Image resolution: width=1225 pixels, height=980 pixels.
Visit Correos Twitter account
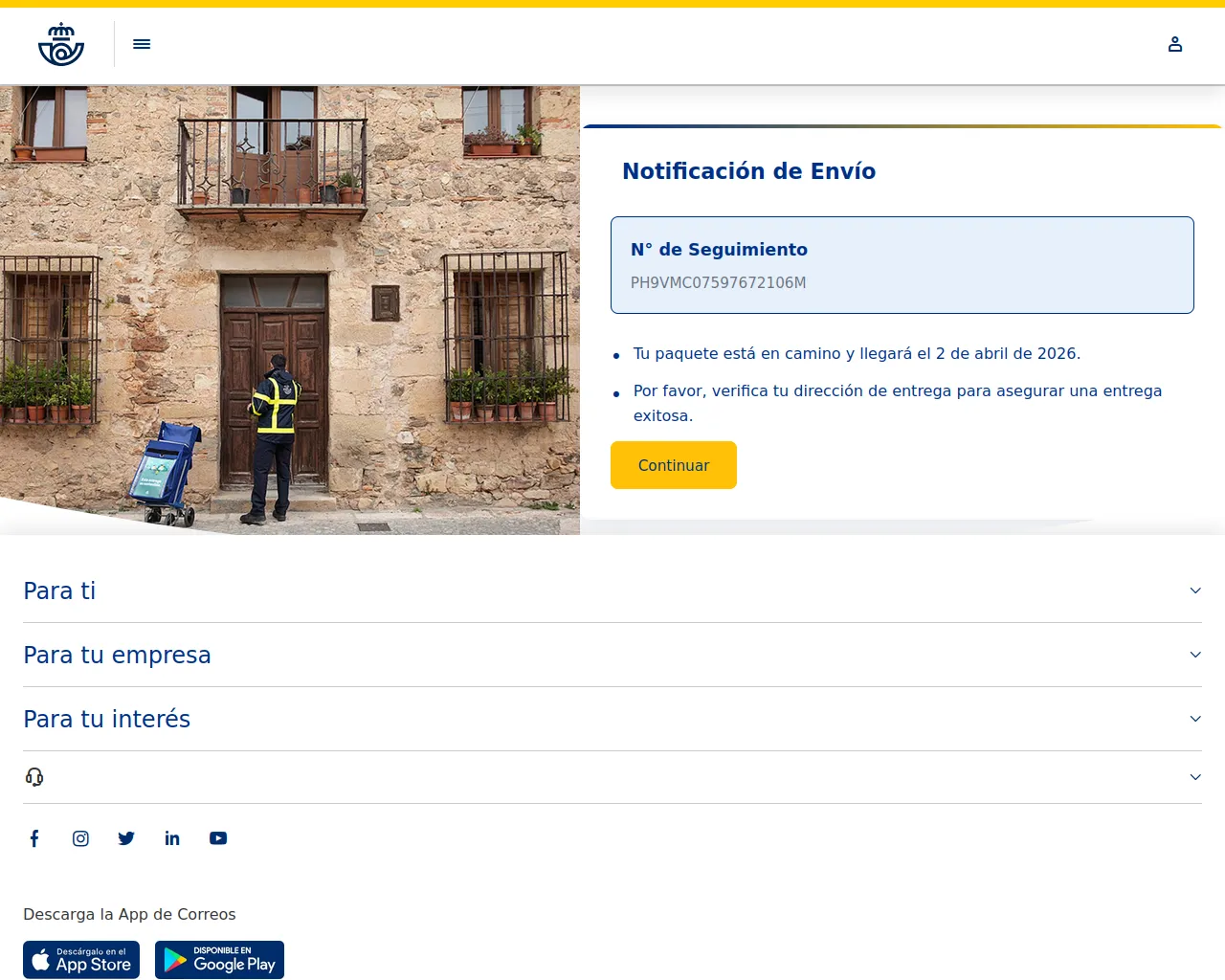(126, 837)
